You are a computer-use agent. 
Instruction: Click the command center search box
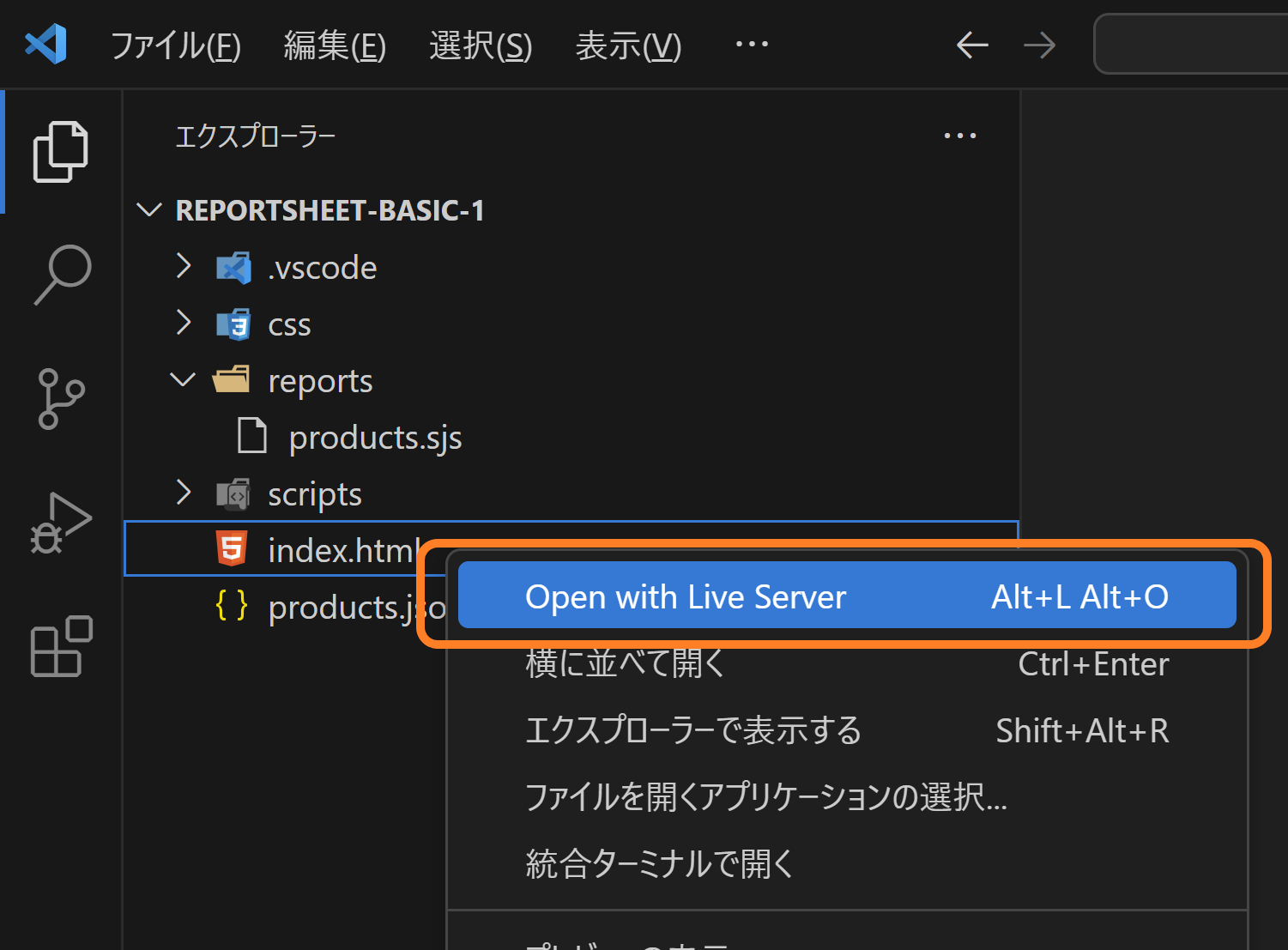1191,44
